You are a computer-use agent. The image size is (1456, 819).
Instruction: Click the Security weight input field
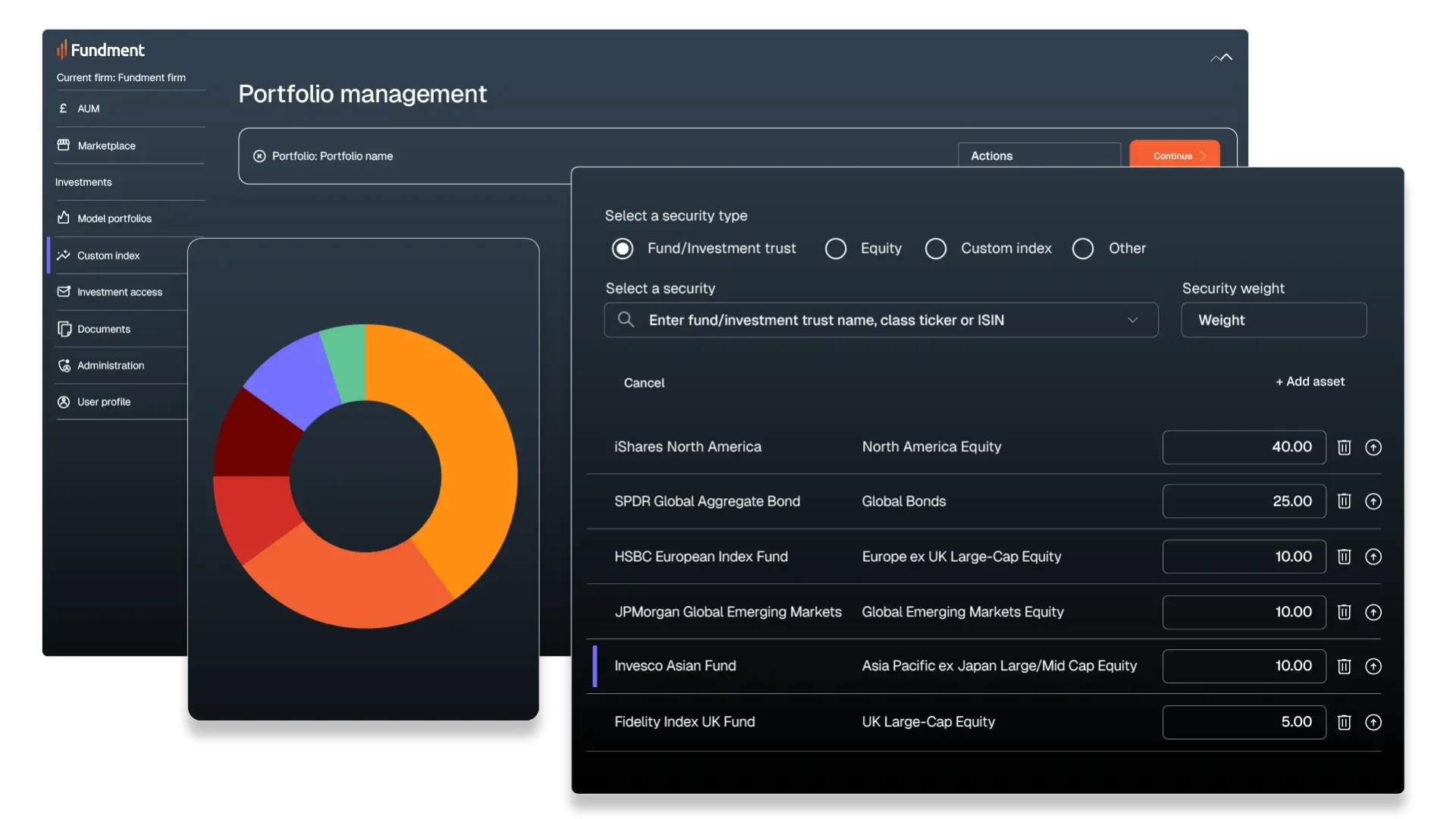click(x=1273, y=320)
